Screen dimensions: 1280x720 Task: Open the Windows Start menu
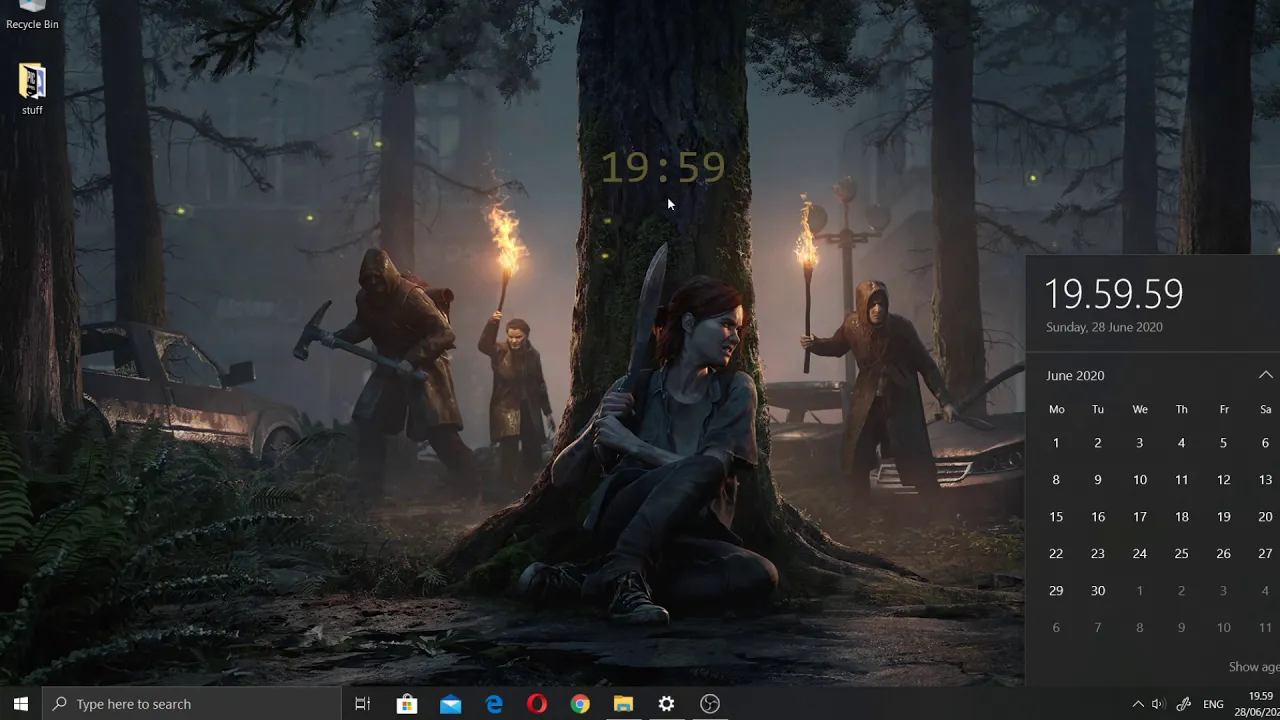click(x=20, y=704)
